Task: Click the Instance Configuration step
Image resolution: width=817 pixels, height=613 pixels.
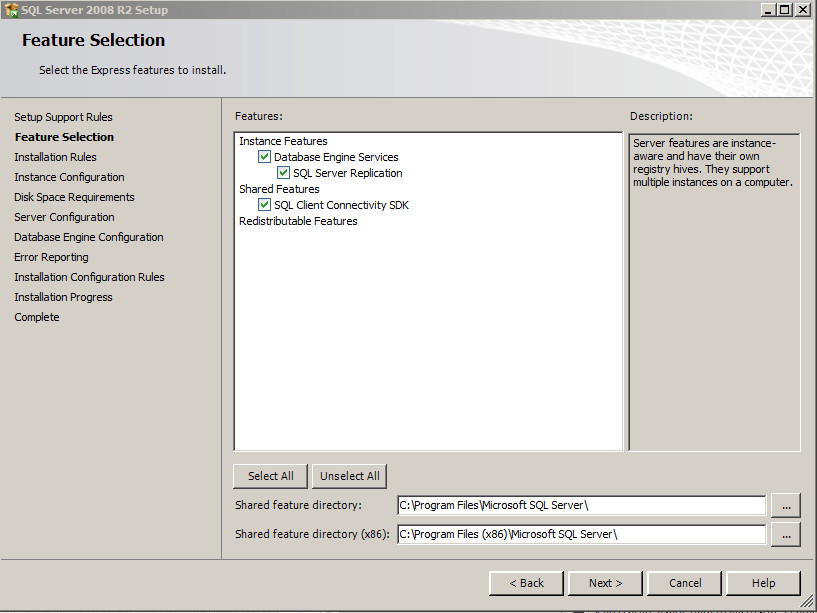Action: (69, 177)
